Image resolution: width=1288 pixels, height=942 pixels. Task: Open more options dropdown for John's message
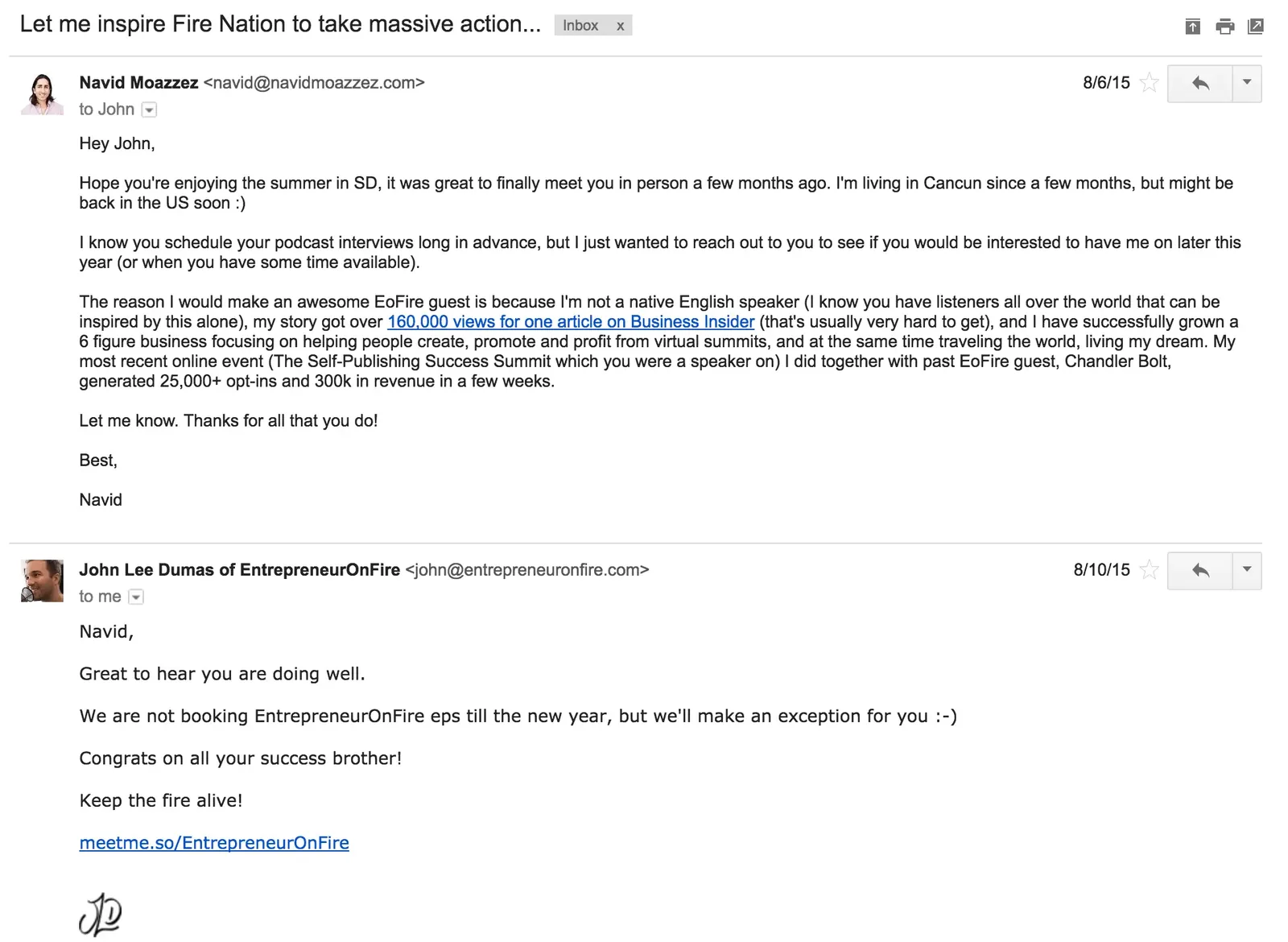pyautogui.click(x=1247, y=570)
